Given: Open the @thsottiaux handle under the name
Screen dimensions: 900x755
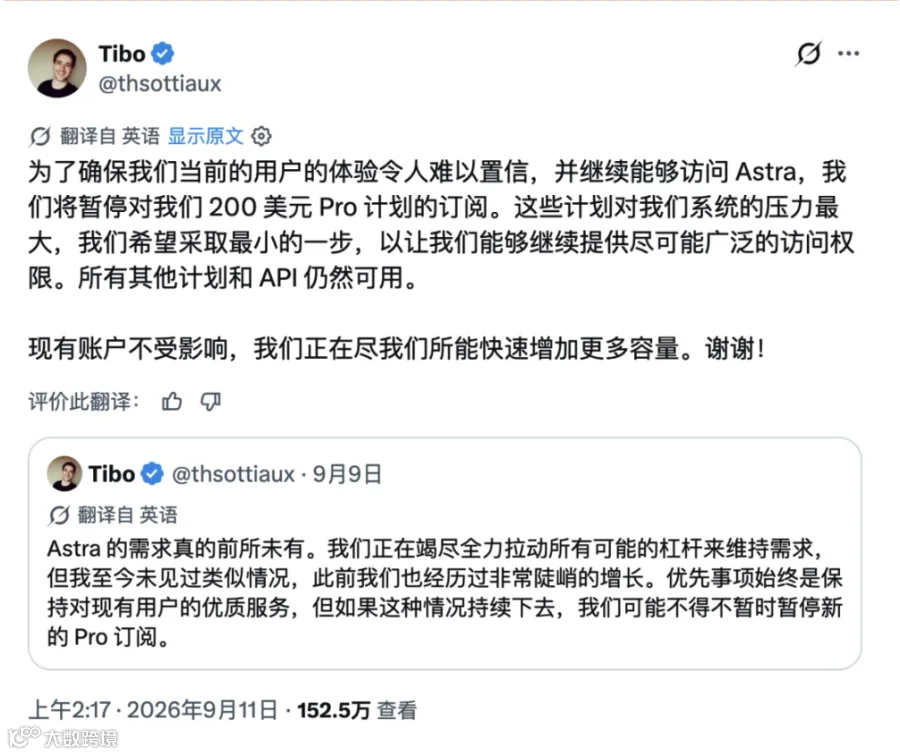Looking at the screenshot, I should pos(160,84).
